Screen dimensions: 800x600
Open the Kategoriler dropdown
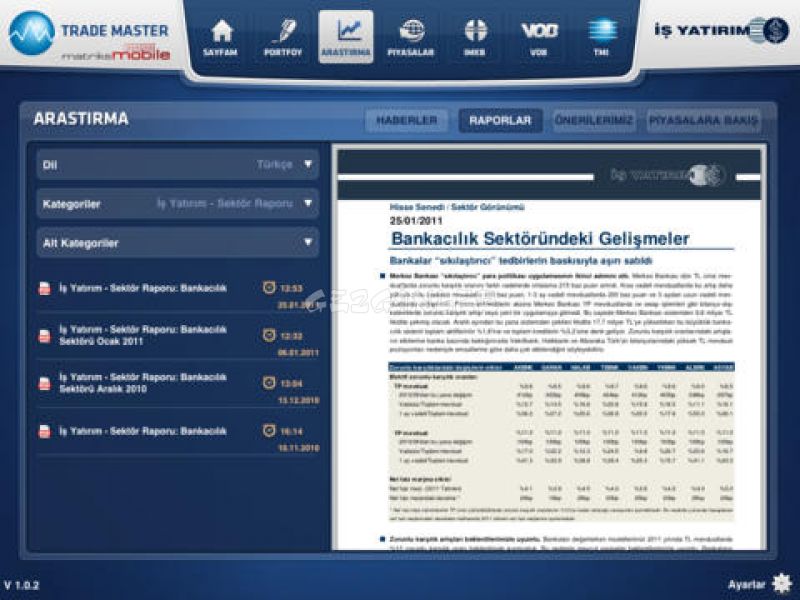[178, 204]
